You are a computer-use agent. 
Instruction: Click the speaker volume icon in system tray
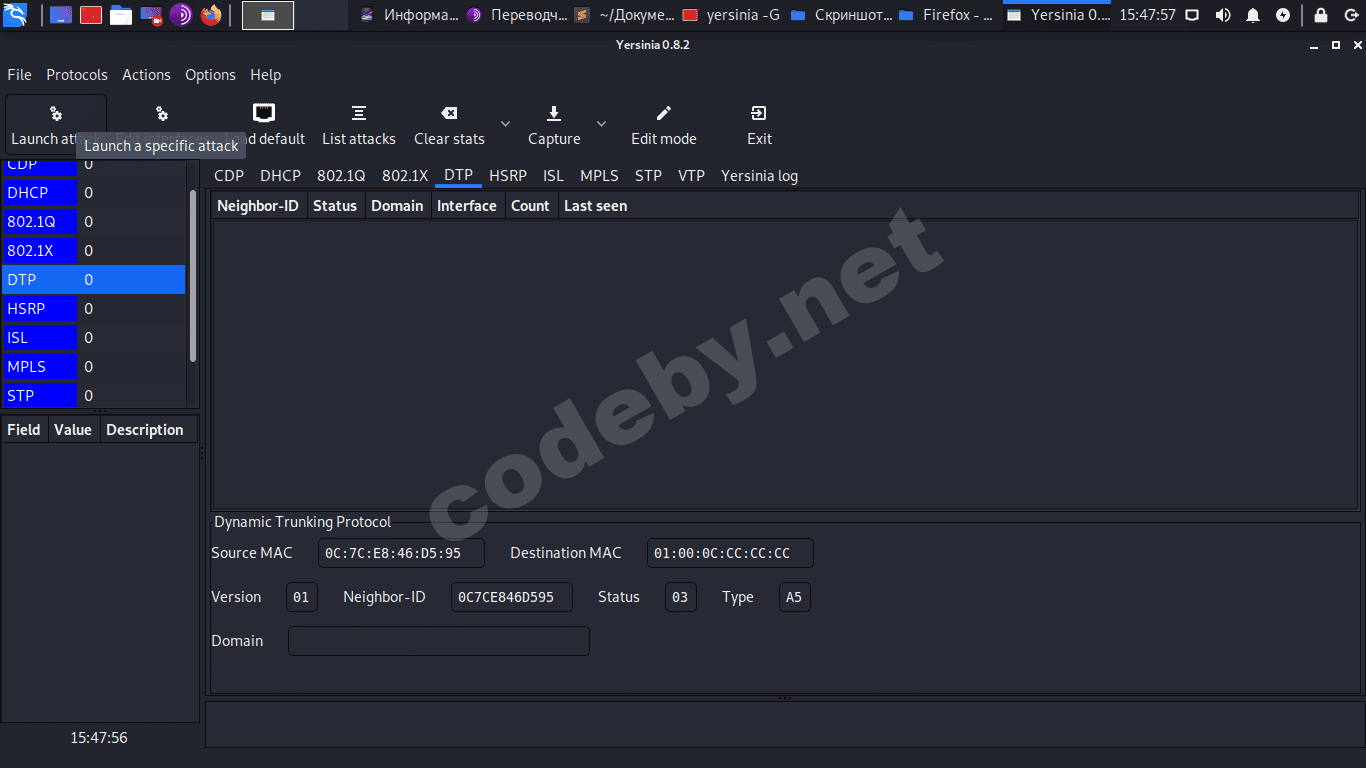[x=1222, y=15]
